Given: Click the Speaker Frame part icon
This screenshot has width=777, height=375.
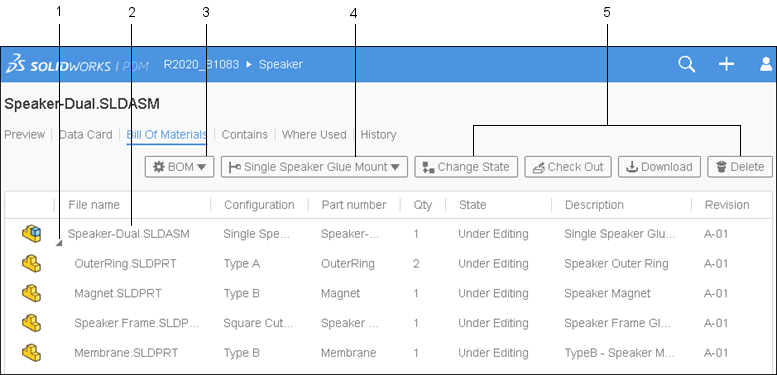Looking at the screenshot, I should (31, 322).
